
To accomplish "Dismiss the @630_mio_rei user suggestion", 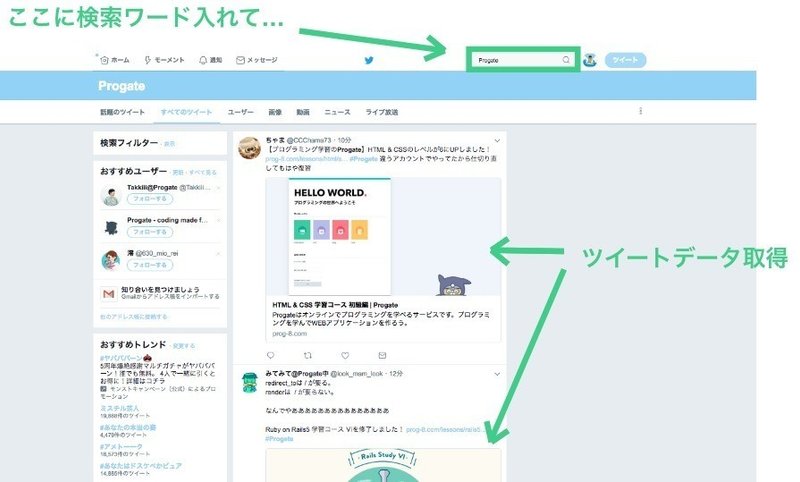I will tap(218, 253).
